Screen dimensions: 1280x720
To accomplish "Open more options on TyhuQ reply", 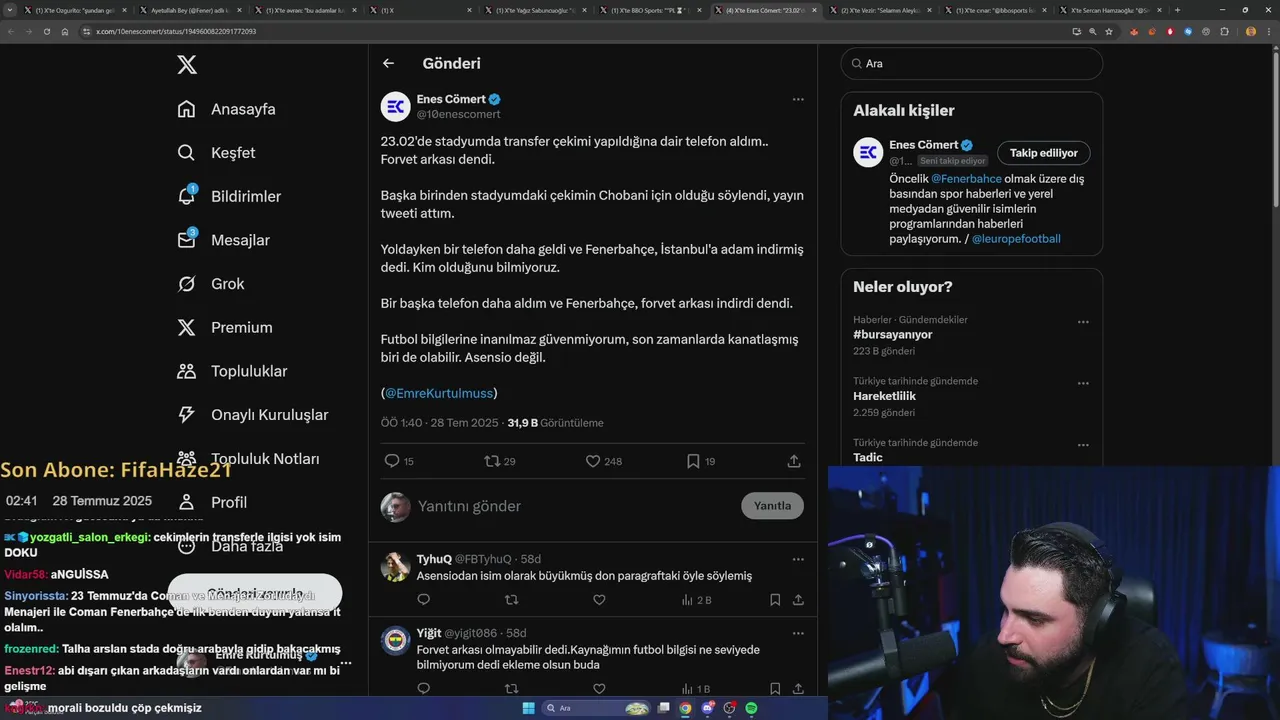I will tap(798, 559).
